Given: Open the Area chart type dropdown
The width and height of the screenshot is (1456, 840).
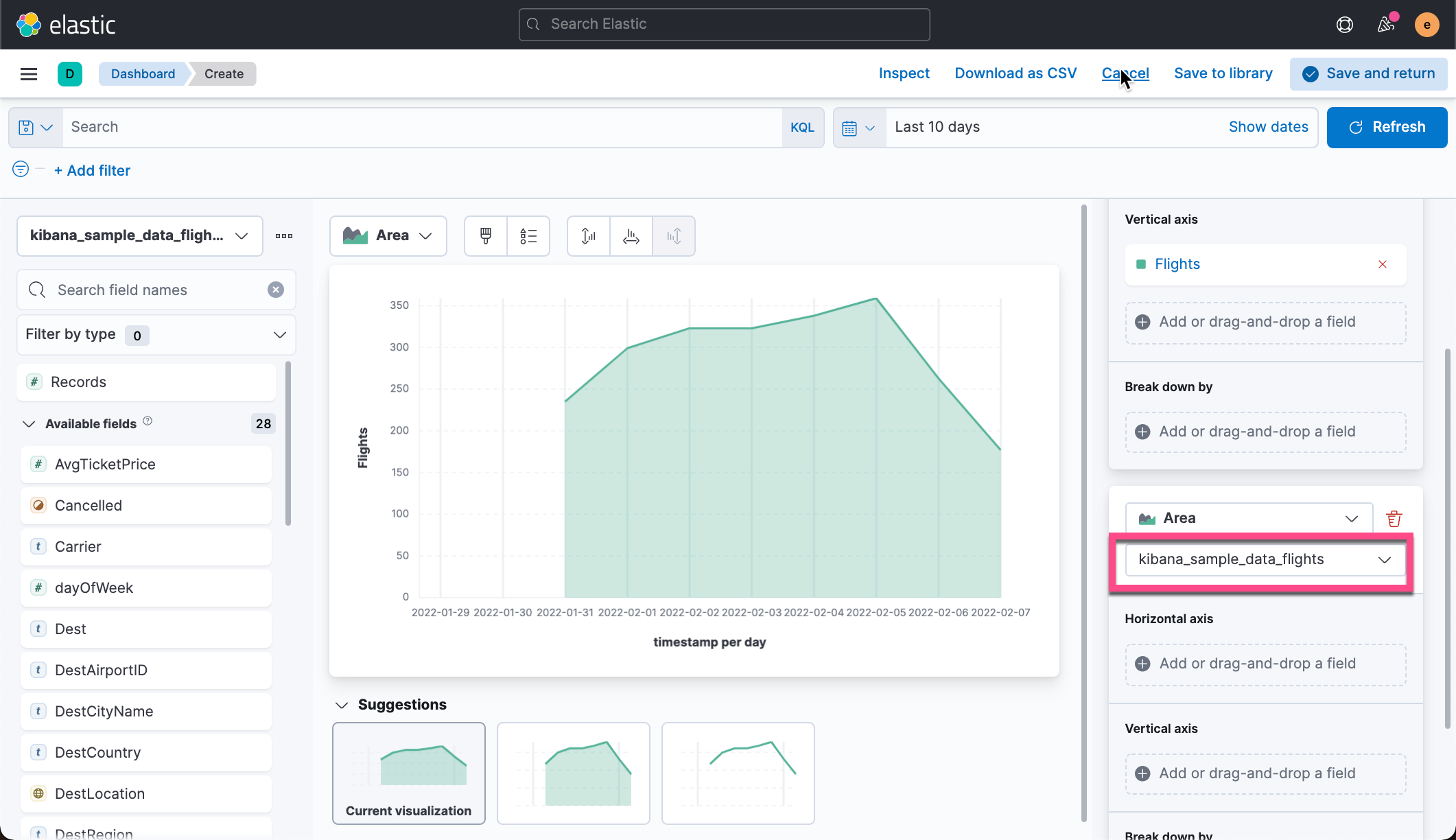Looking at the screenshot, I should [388, 235].
